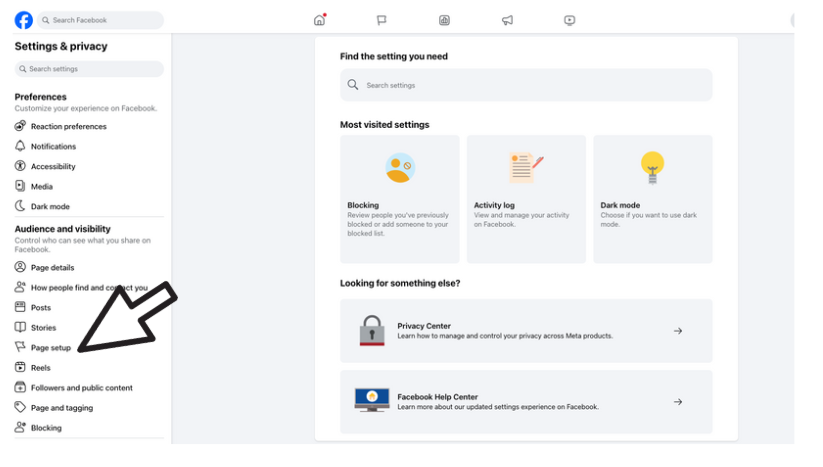Open the Activity log card
Screen dimensions: 823x467
pos(526,199)
